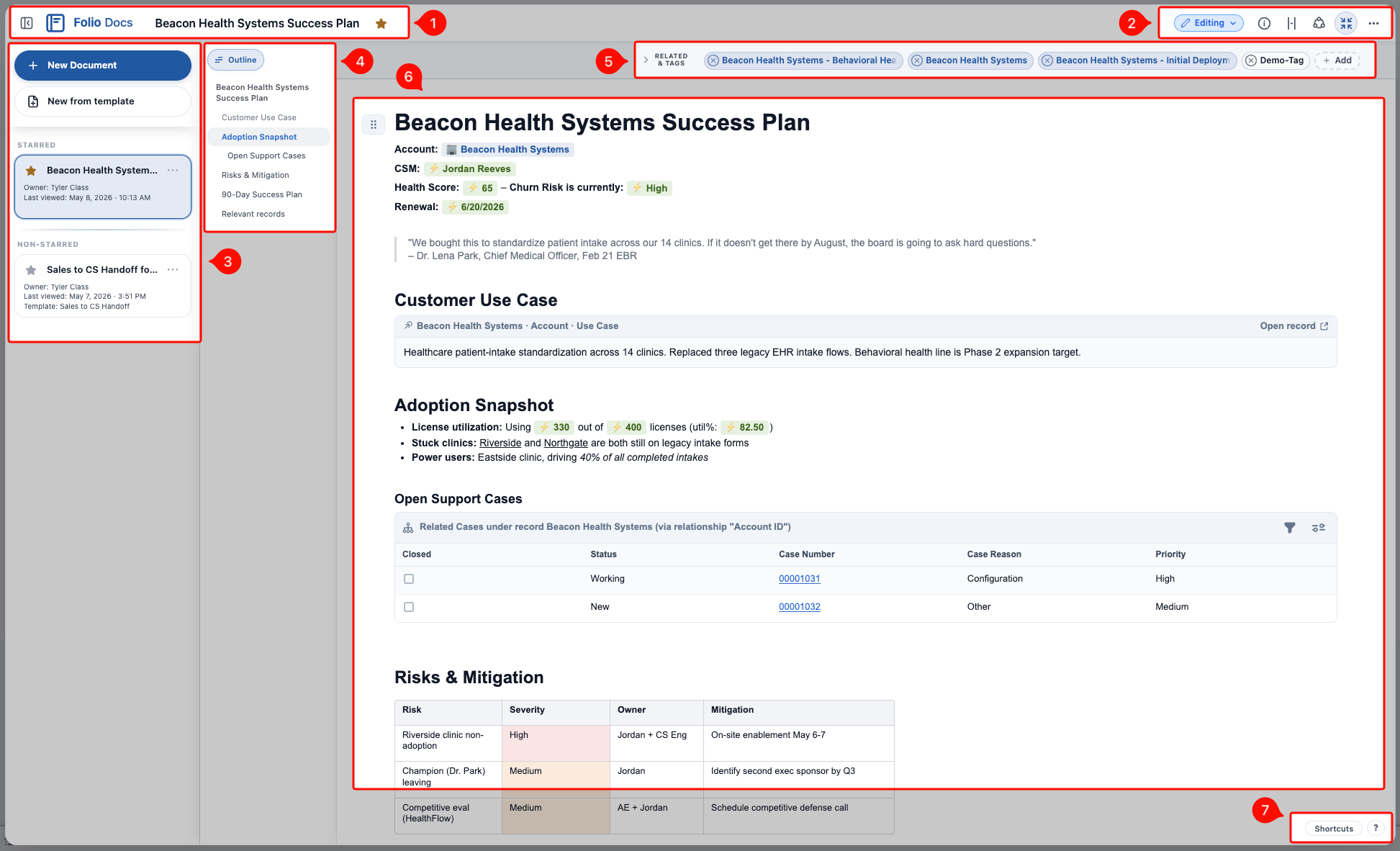Open the Riverside clinic link
Screen dimensions: 1400x851
[x=500, y=443]
